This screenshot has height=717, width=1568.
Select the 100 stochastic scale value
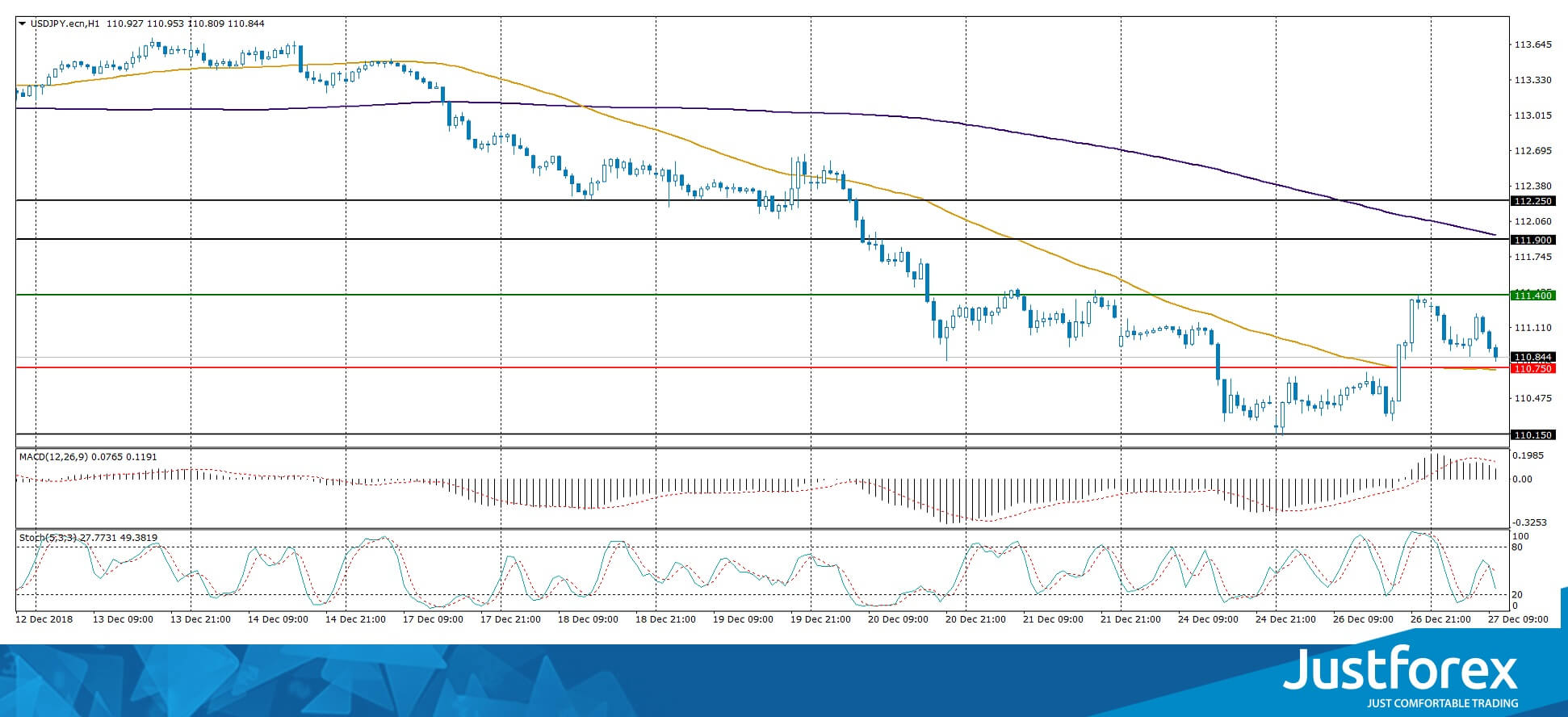(1521, 536)
